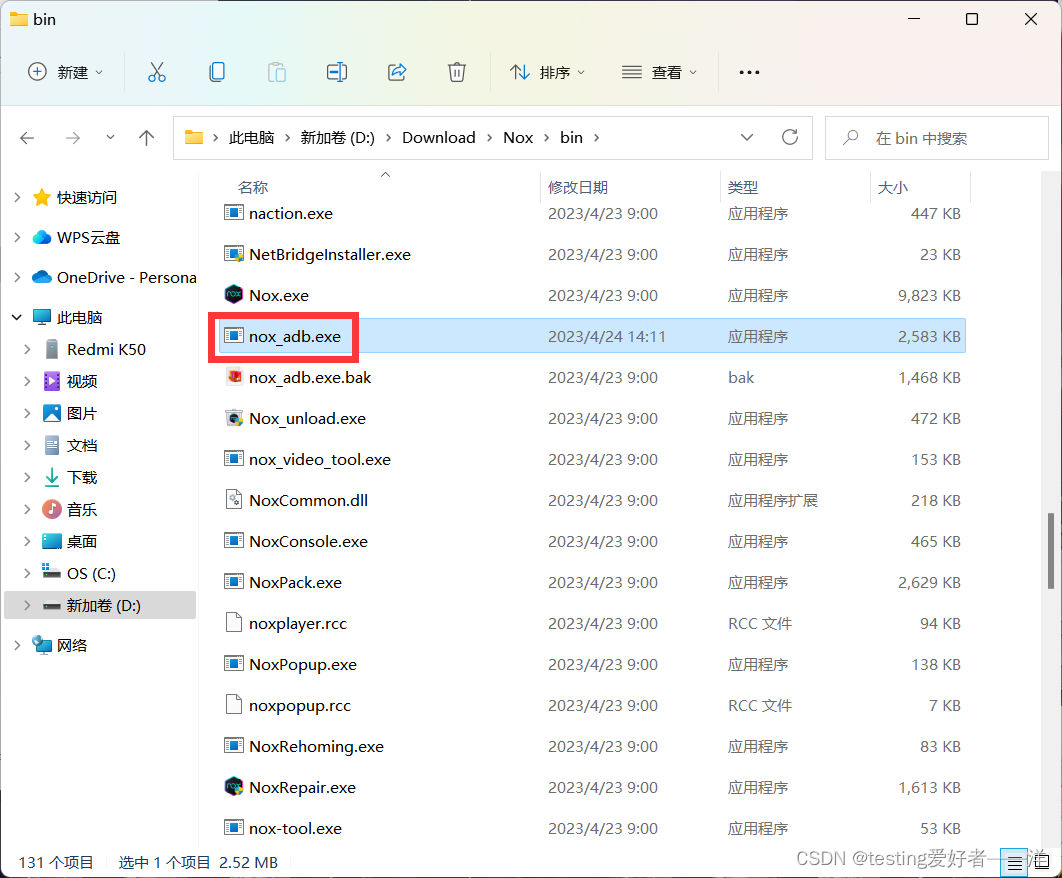The width and height of the screenshot is (1062, 878).
Task: Click the Cut scissors icon
Action: [x=156, y=72]
